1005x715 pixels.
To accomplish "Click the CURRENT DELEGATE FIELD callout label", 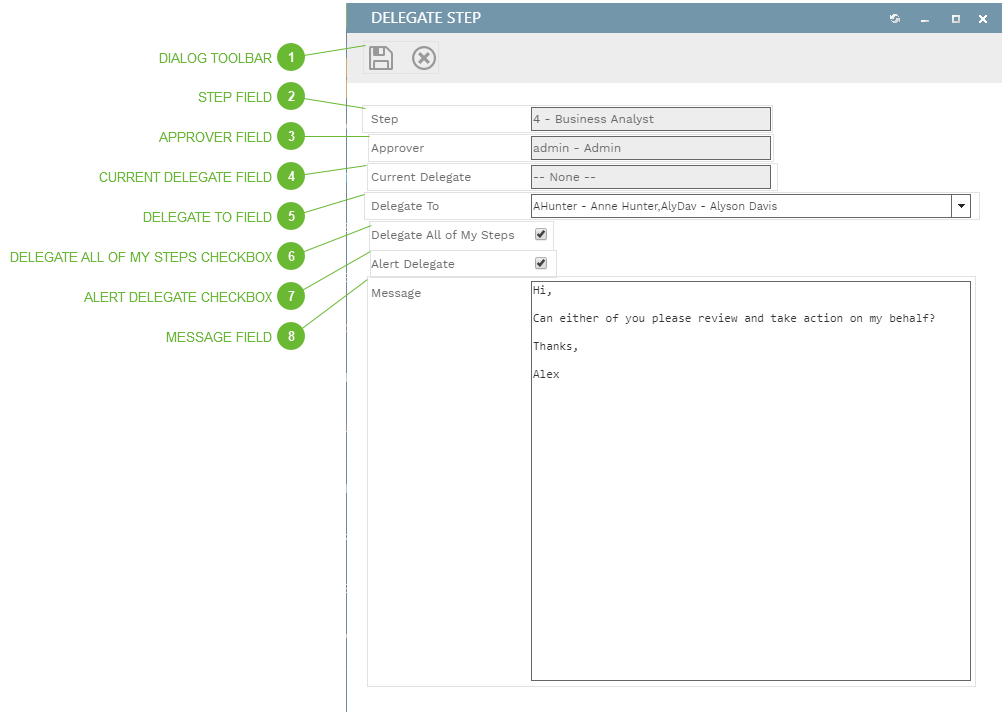I will tap(184, 177).
